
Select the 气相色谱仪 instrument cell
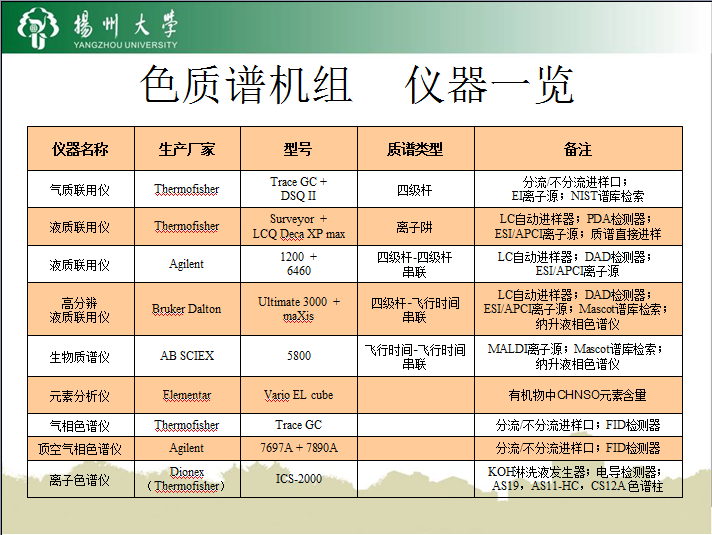(x=80, y=426)
